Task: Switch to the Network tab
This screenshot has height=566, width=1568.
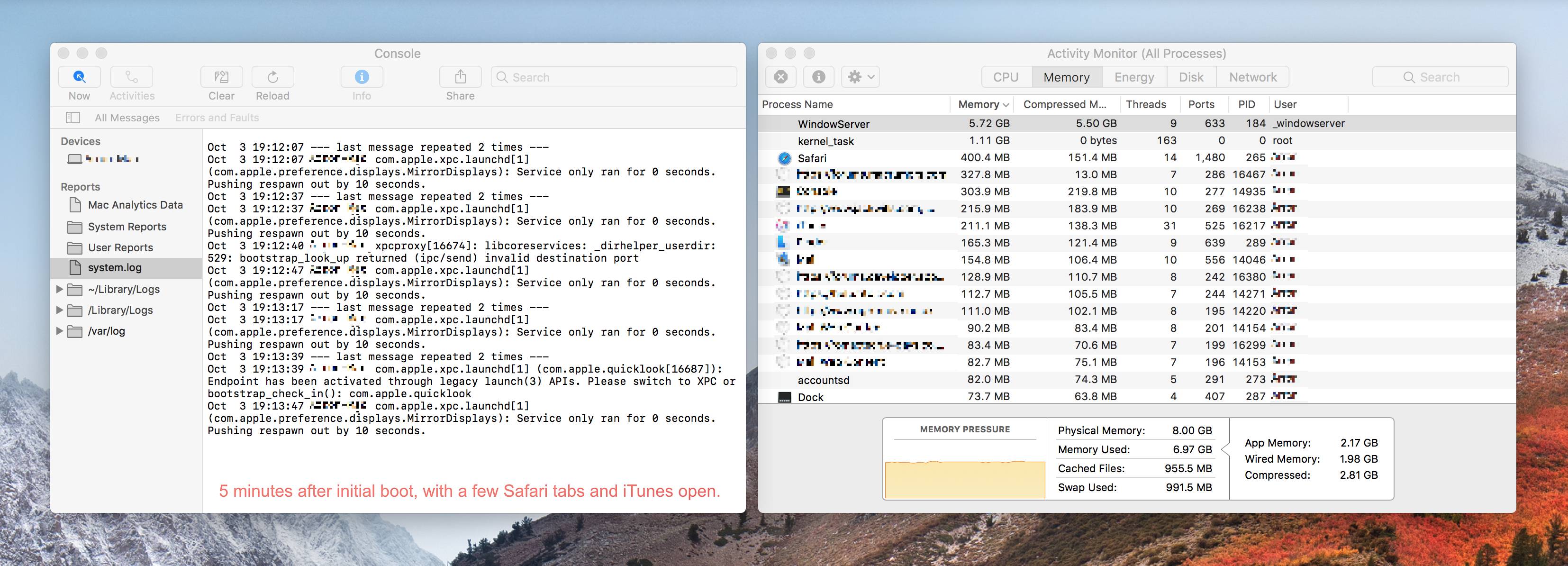Action: point(1253,77)
